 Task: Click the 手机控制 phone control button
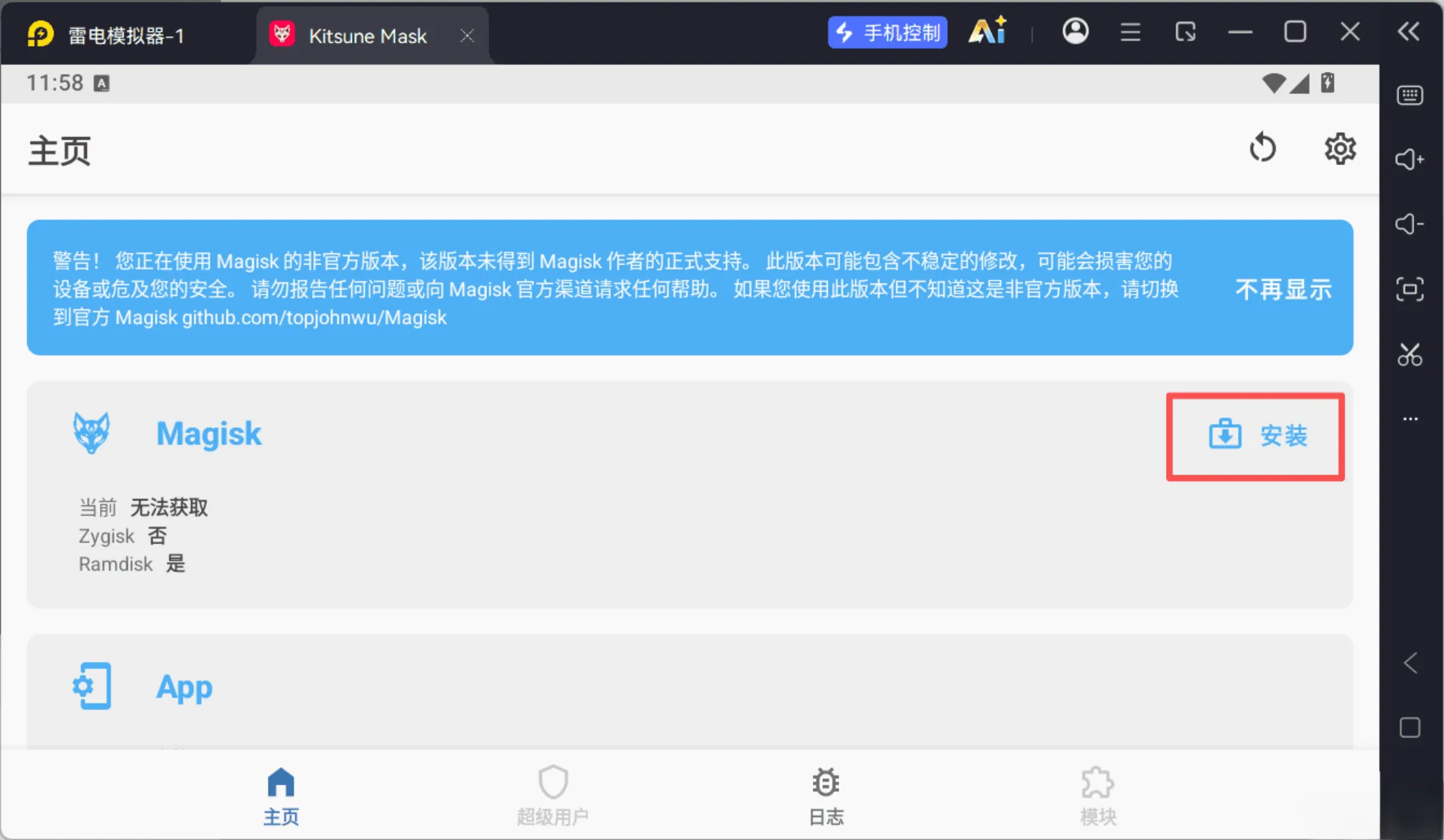point(888,32)
